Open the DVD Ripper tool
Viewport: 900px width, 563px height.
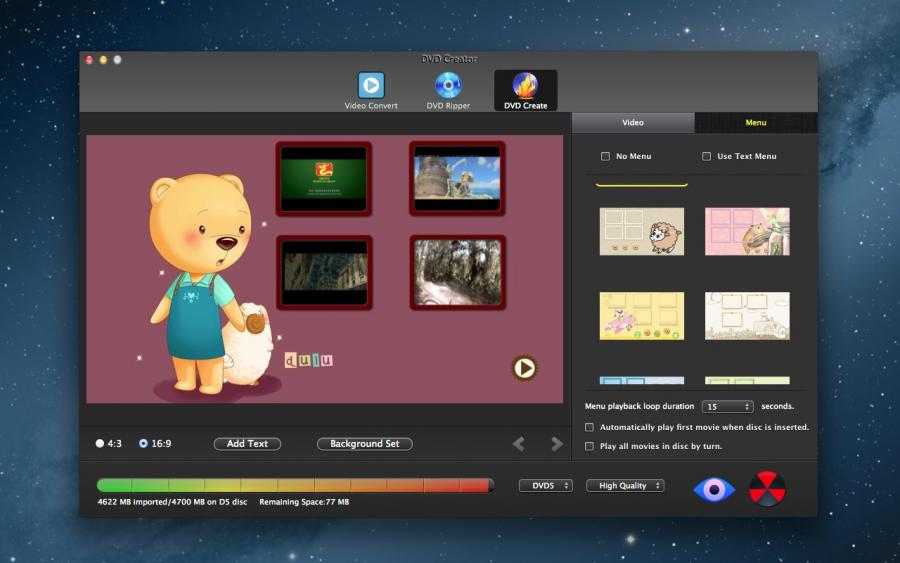pyautogui.click(x=448, y=91)
